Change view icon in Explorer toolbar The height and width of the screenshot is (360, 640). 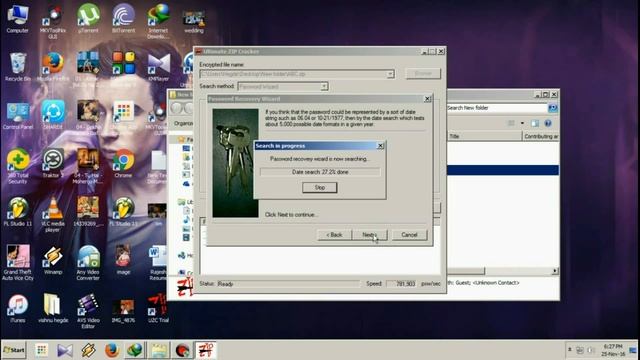[511, 123]
